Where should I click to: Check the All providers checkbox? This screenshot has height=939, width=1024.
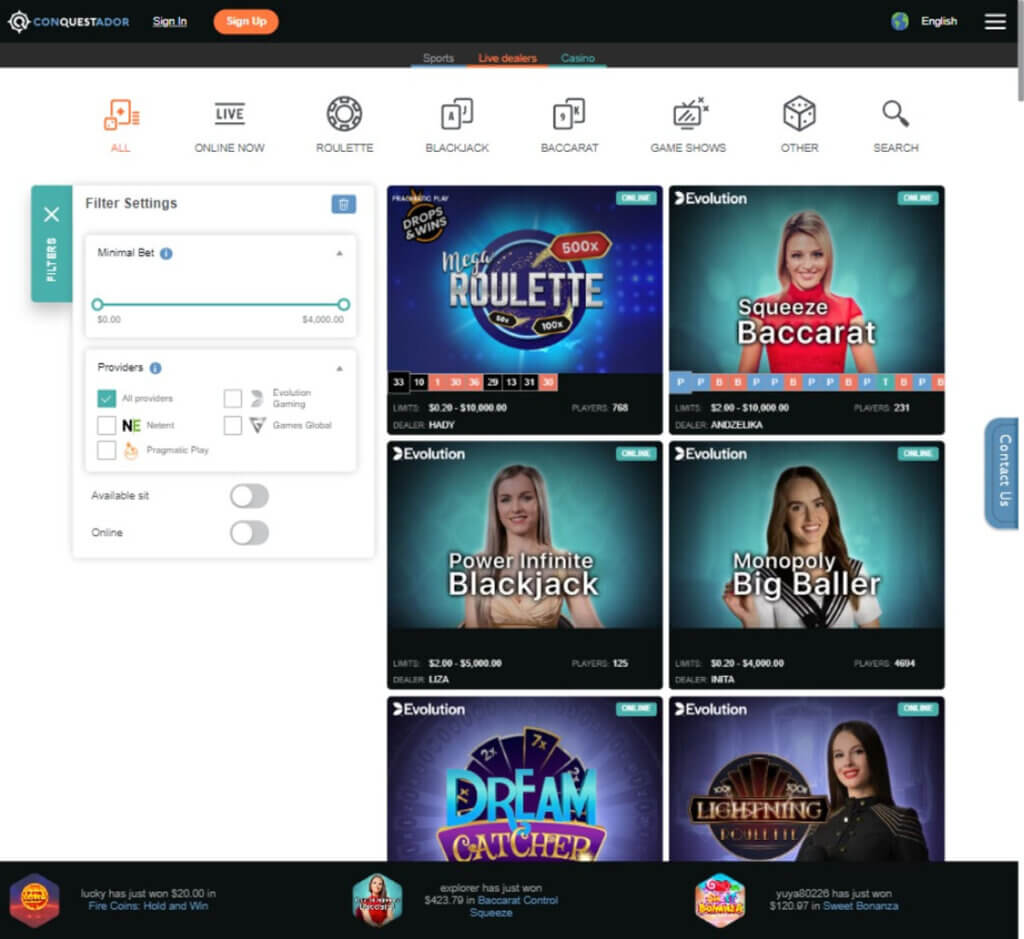[106, 398]
